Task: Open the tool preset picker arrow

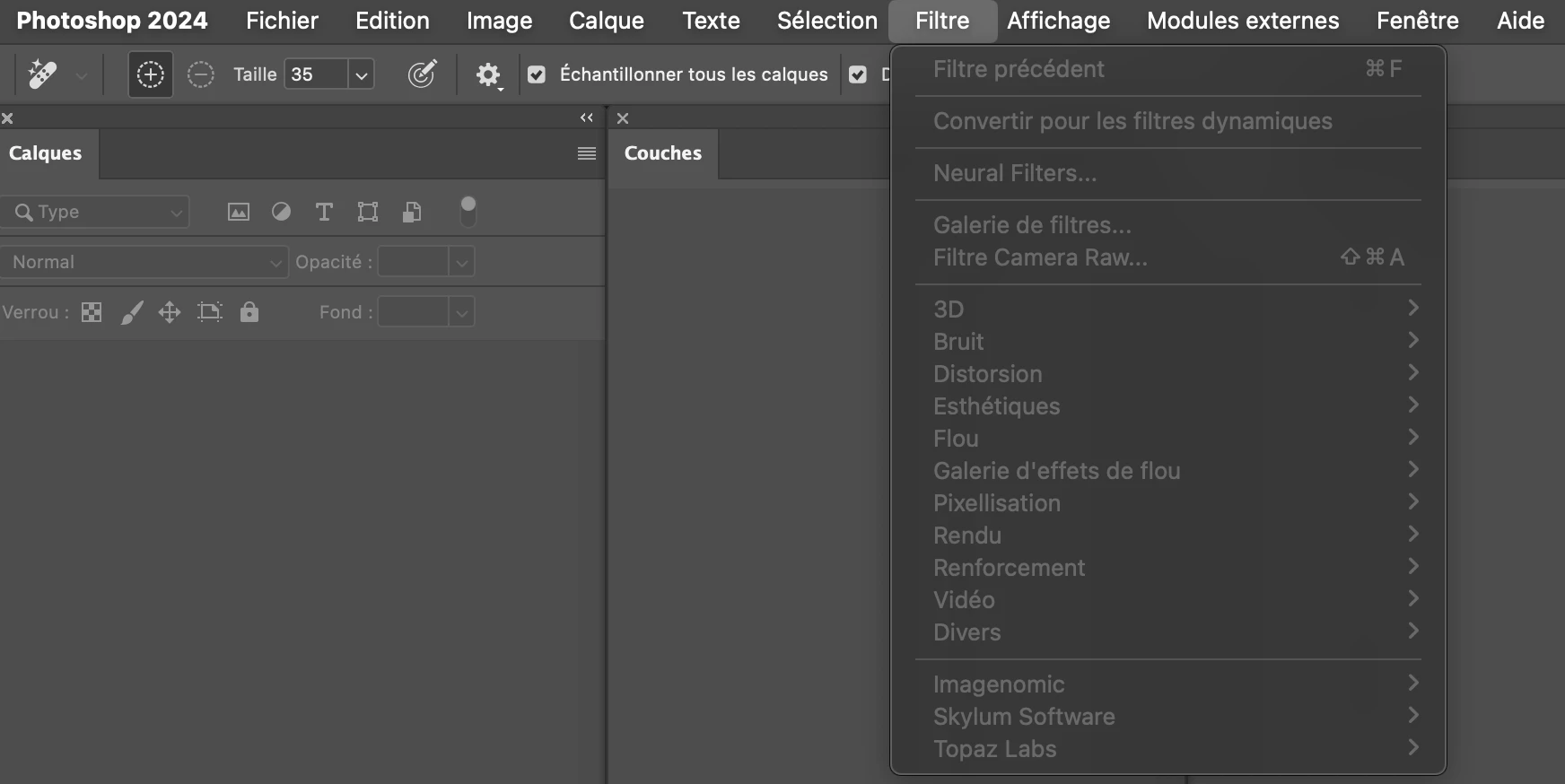Action: tap(82, 76)
